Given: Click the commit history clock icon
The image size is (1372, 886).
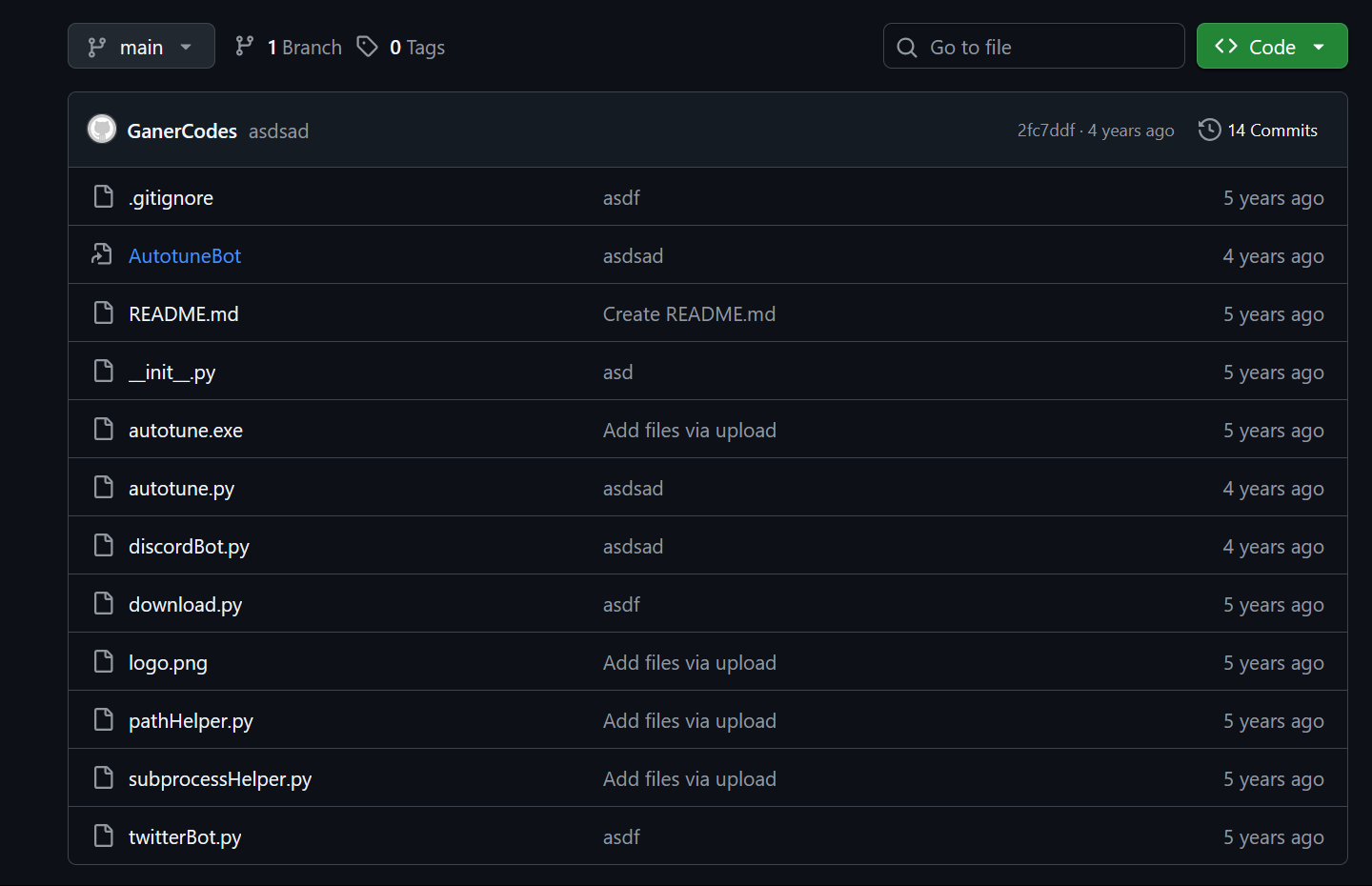Looking at the screenshot, I should click(x=1209, y=130).
